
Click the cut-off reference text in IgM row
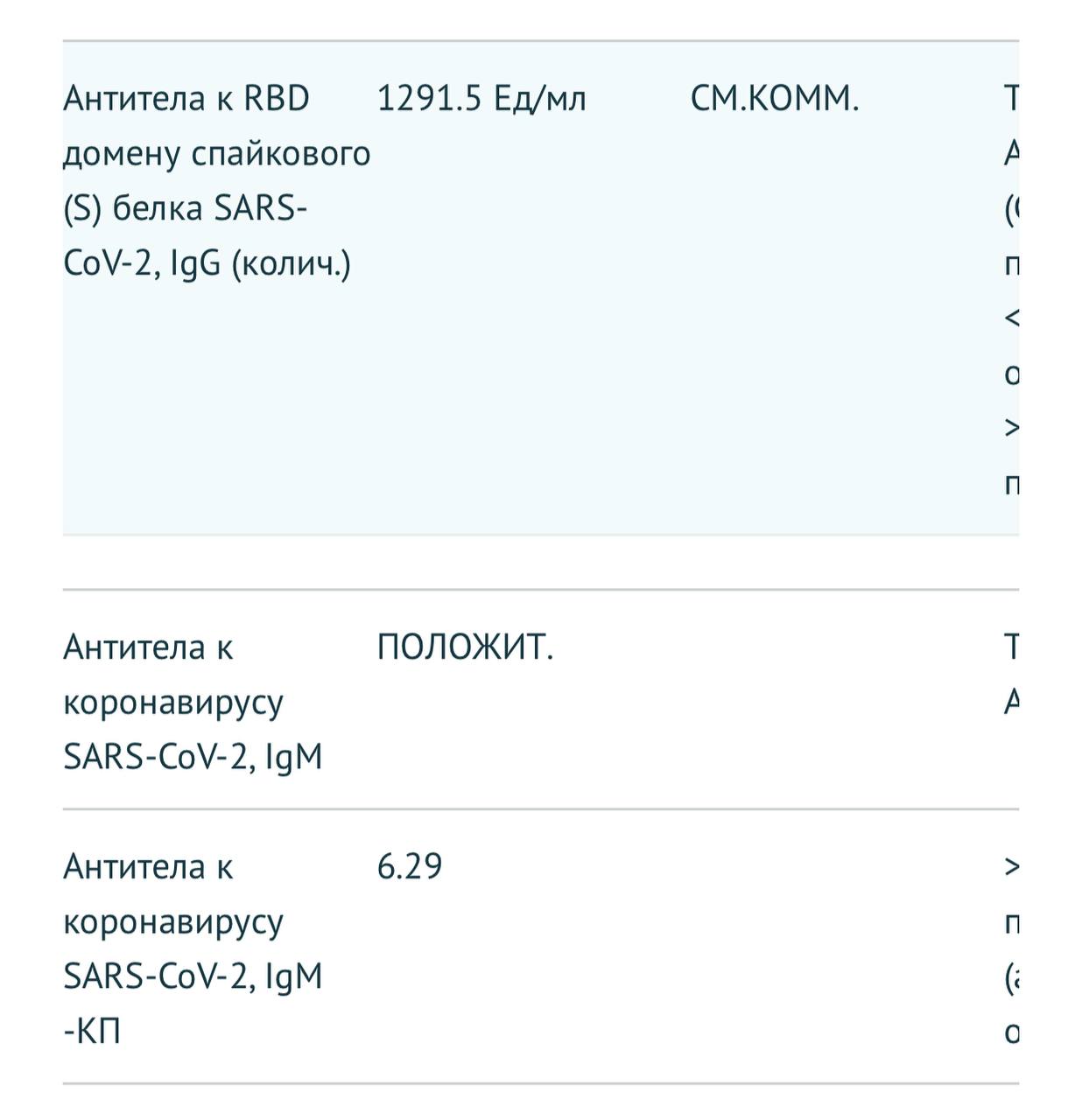(x=1011, y=675)
